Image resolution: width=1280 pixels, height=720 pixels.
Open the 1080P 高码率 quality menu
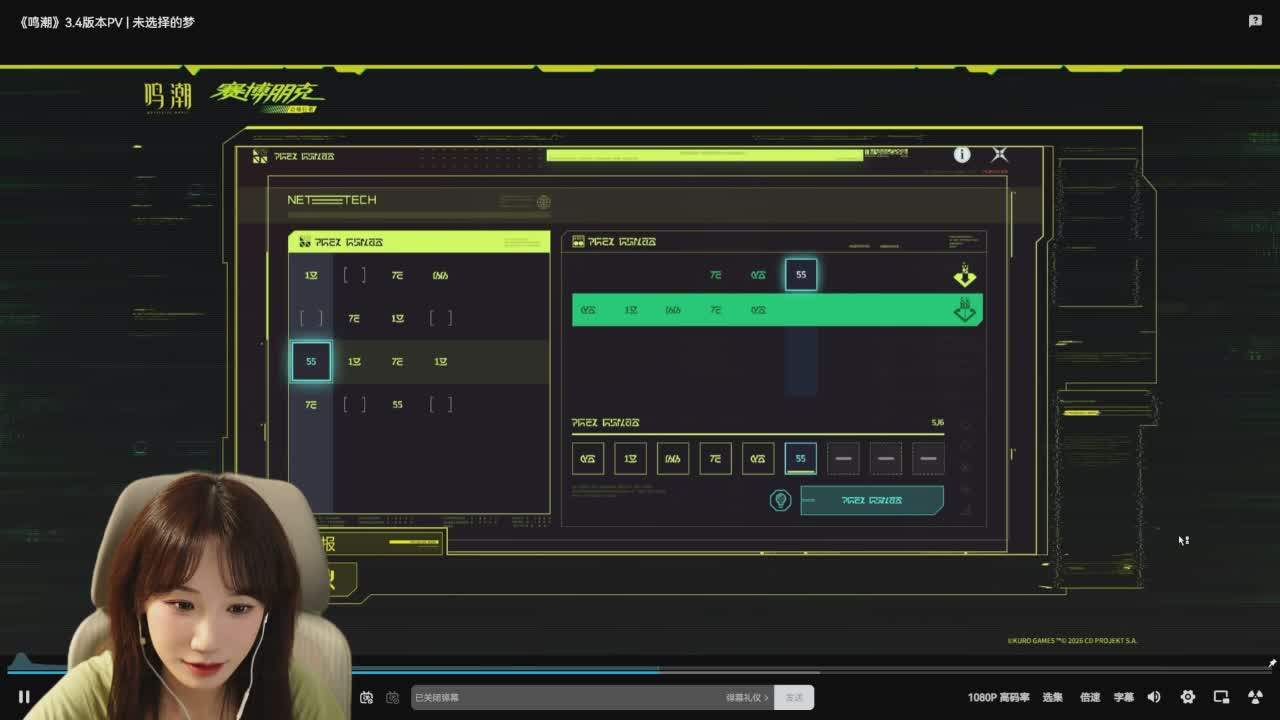point(998,697)
